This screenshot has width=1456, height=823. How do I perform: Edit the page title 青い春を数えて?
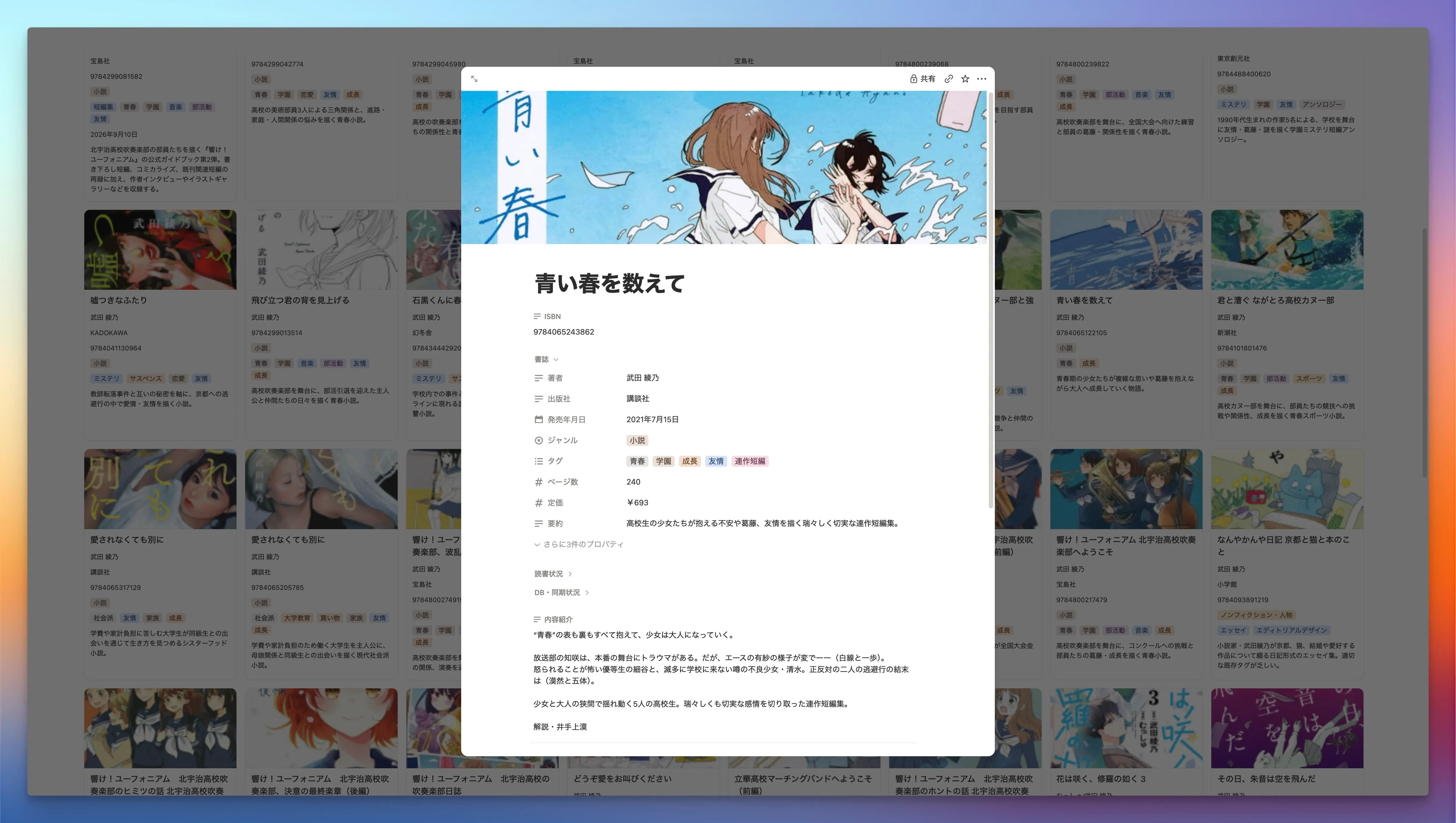click(609, 283)
